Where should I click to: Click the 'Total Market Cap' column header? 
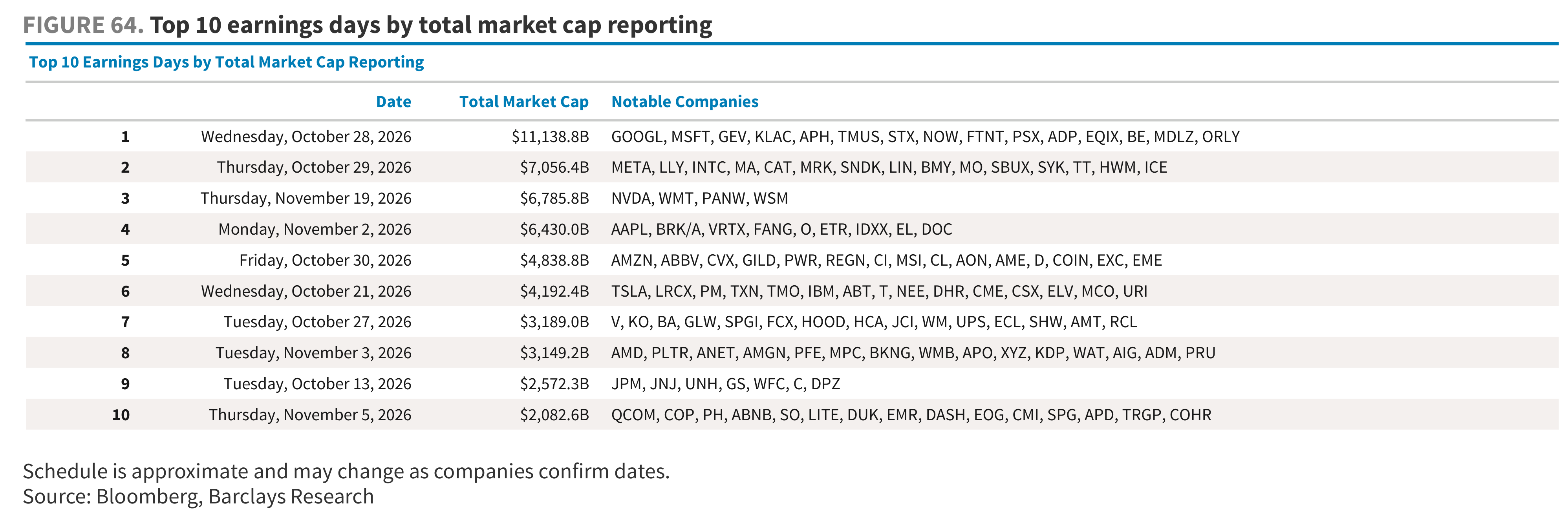click(x=523, y=102)
